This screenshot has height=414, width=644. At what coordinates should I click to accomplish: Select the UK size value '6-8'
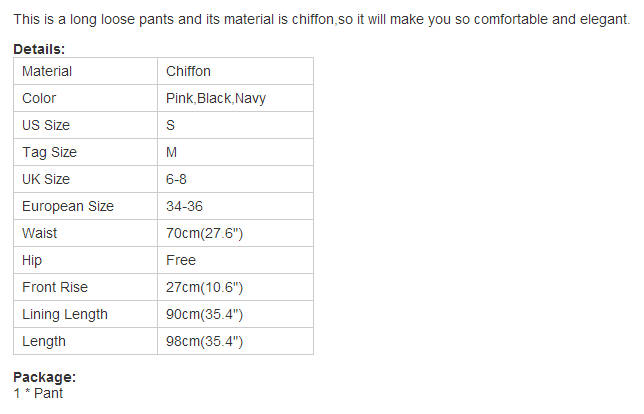176,179
